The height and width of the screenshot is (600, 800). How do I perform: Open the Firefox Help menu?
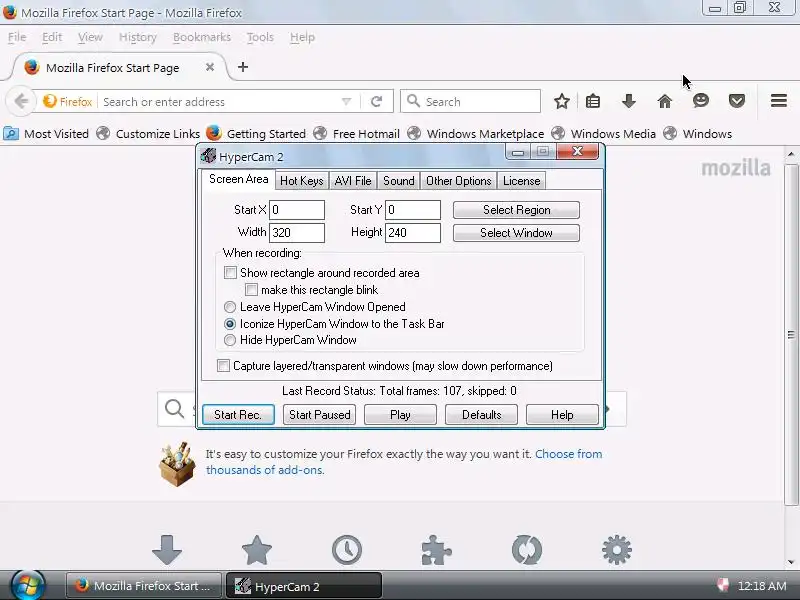point(302,37)
